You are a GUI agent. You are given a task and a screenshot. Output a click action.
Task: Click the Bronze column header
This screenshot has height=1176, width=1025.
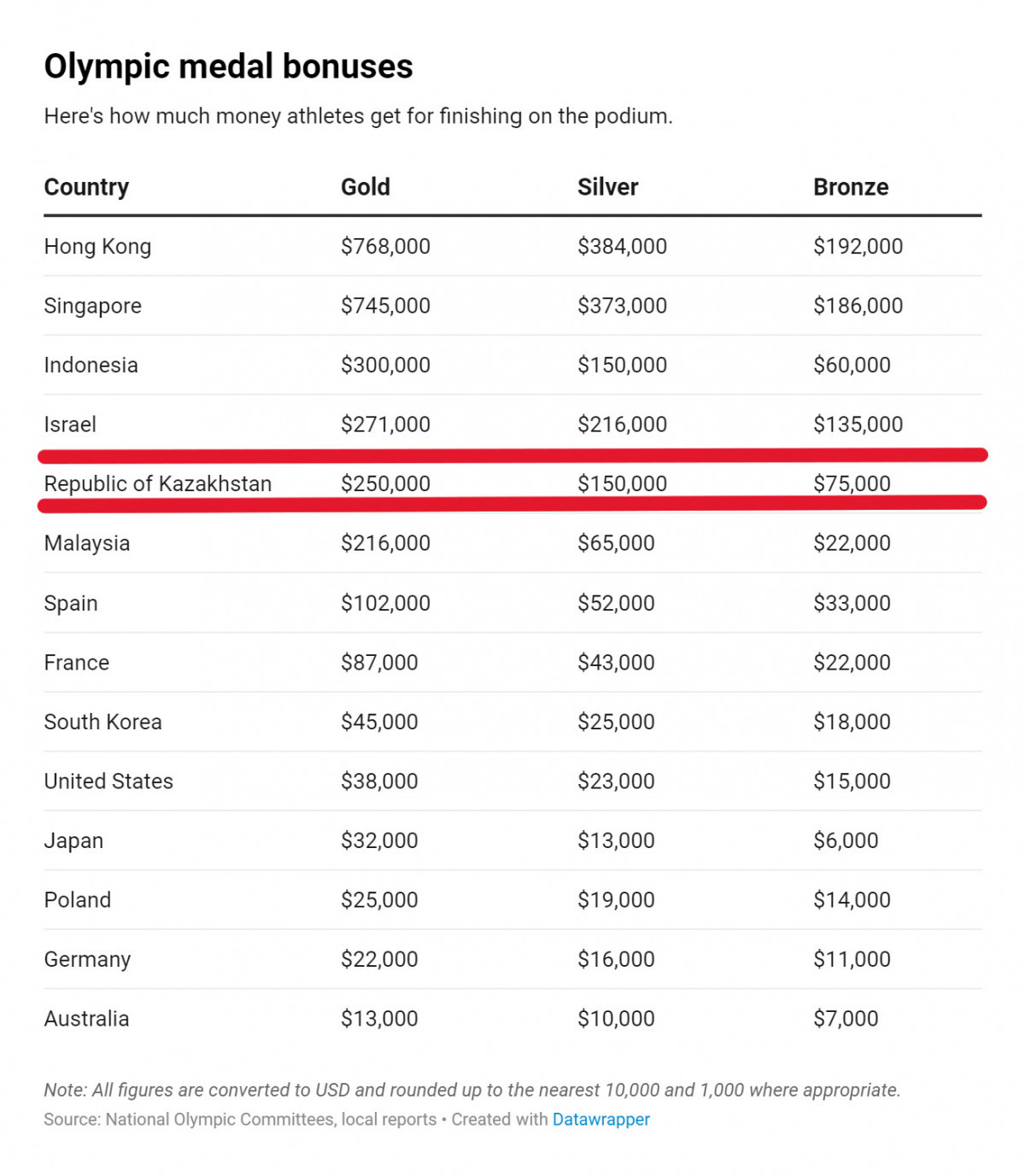[x=851, y=187]
